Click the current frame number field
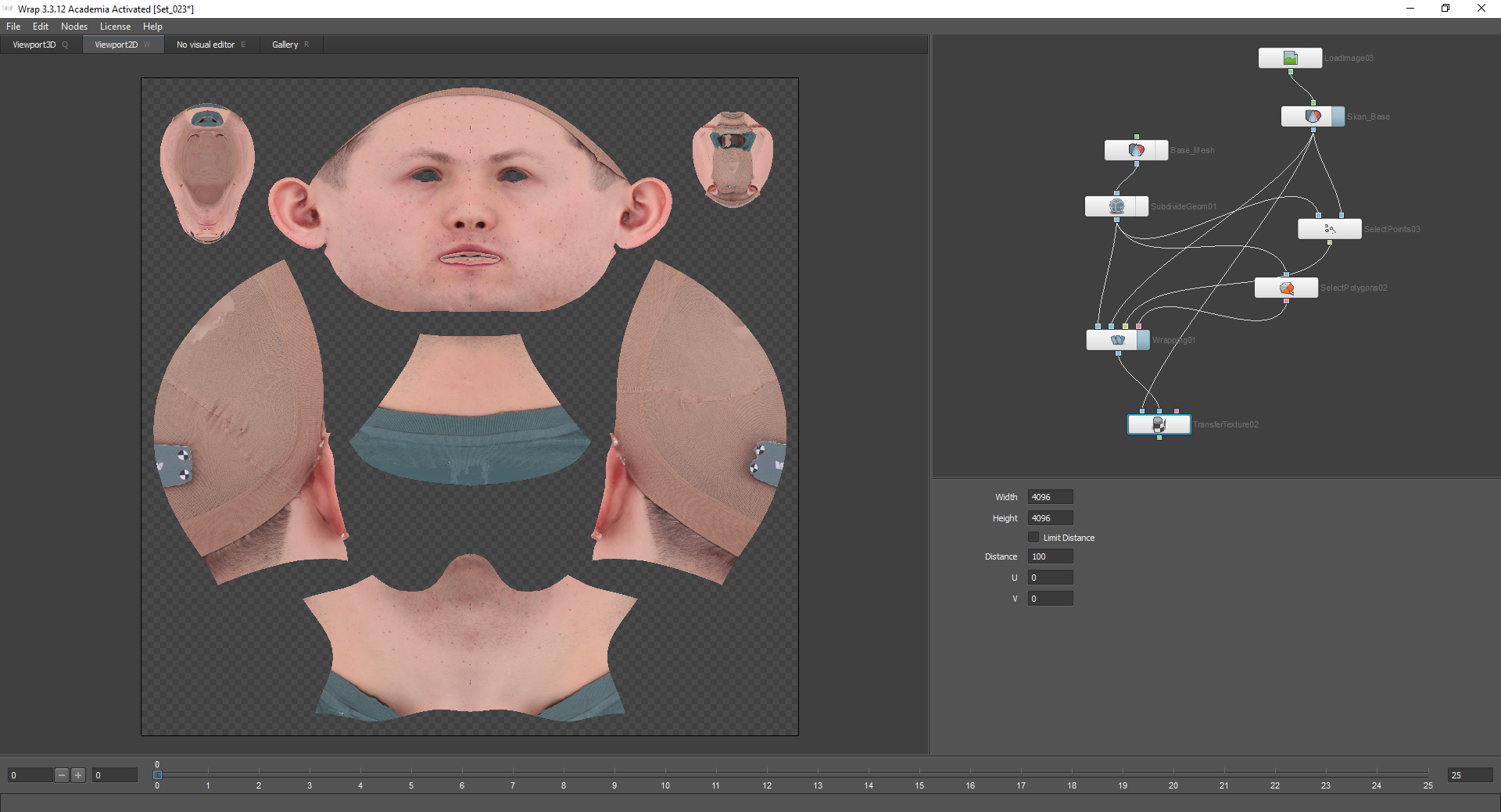Image resolution: width=1501 pixels, height=812 pixels. 115,775
